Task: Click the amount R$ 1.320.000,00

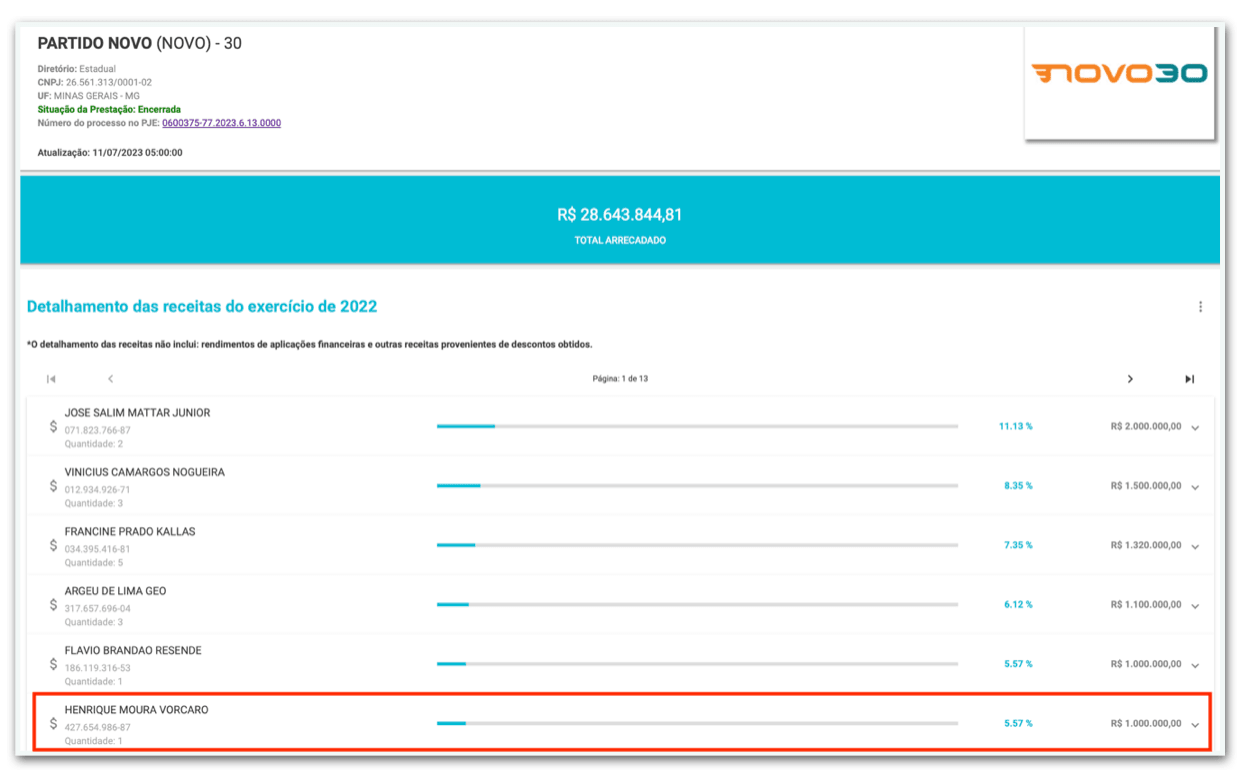Action: (x=1145, y=545)
